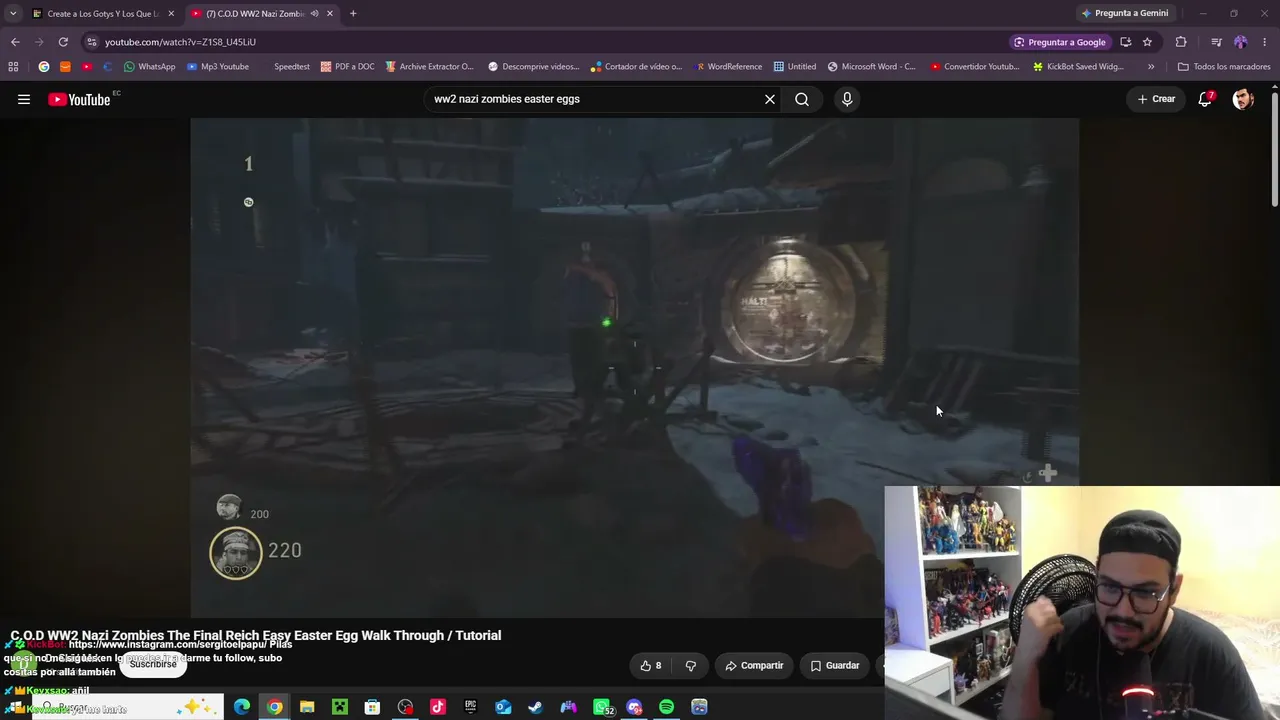Launch Steam from the taskbar
Image resolution: width=1280 pixels, height=720 pixels.
point(536,707)
